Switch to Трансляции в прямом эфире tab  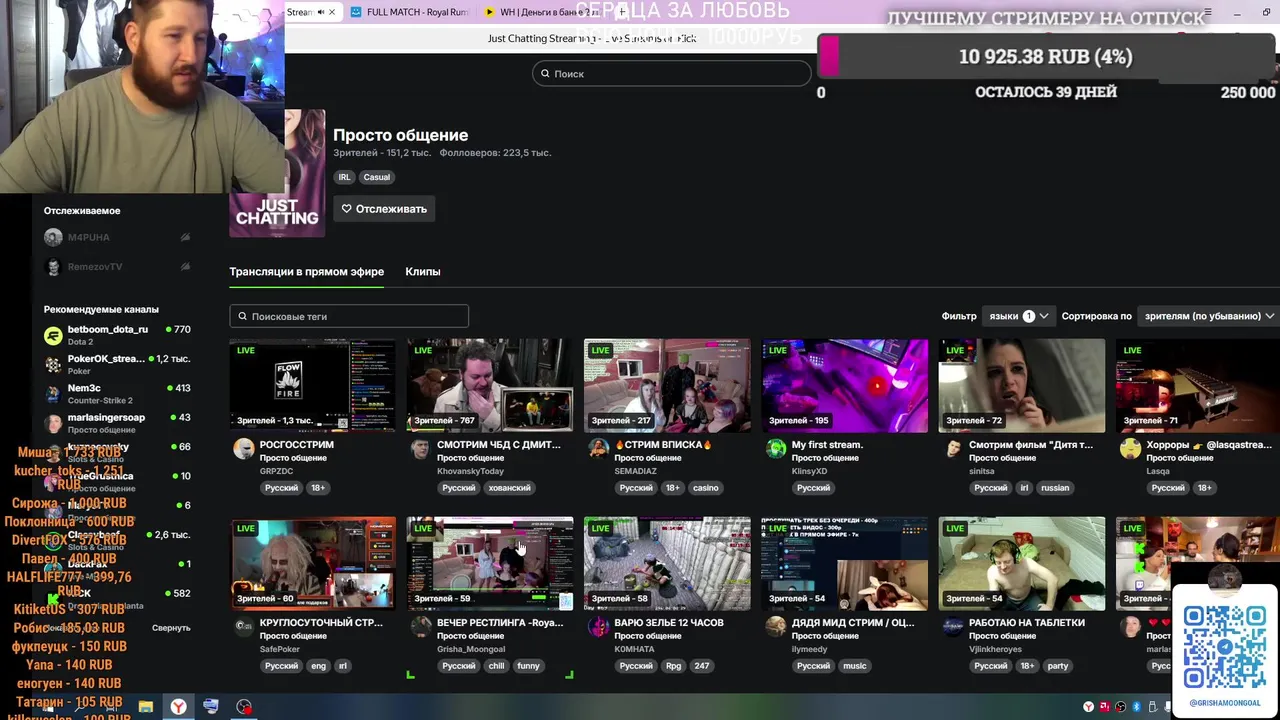(x=307, y=272)
